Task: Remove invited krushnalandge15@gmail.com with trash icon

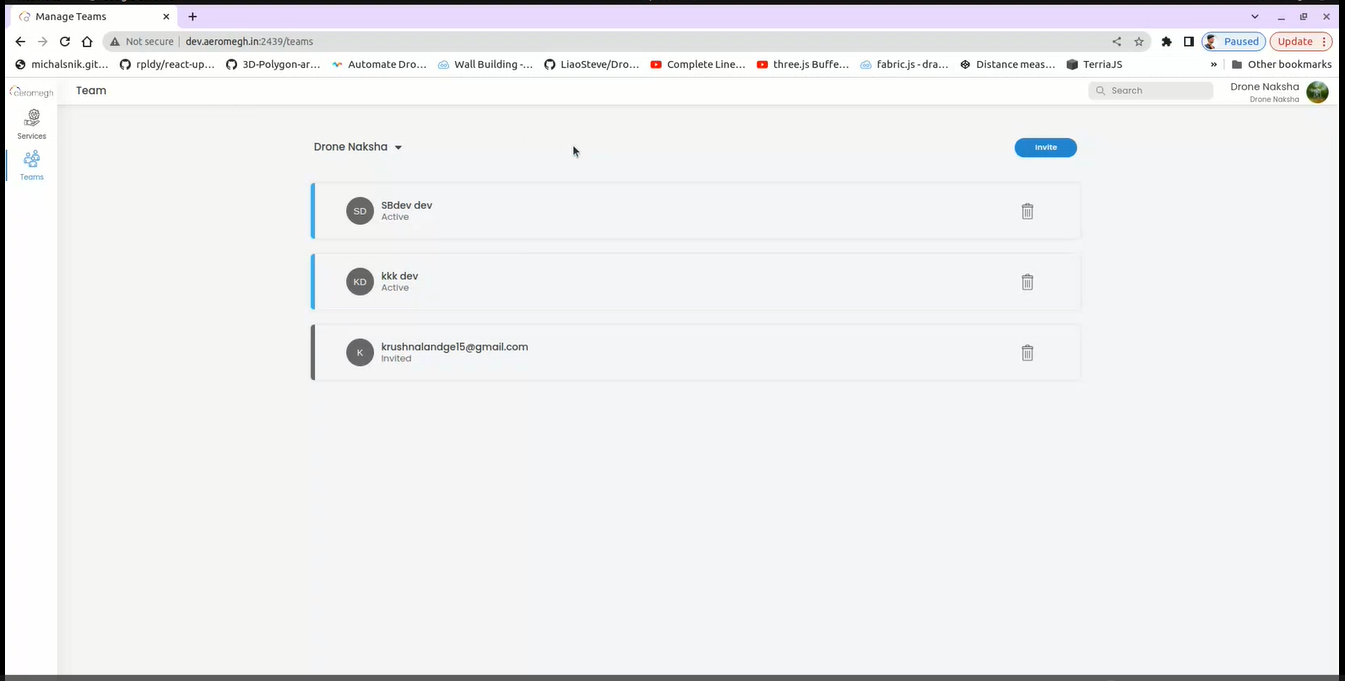Action: pyautogui.click(x=1027, y=353)
